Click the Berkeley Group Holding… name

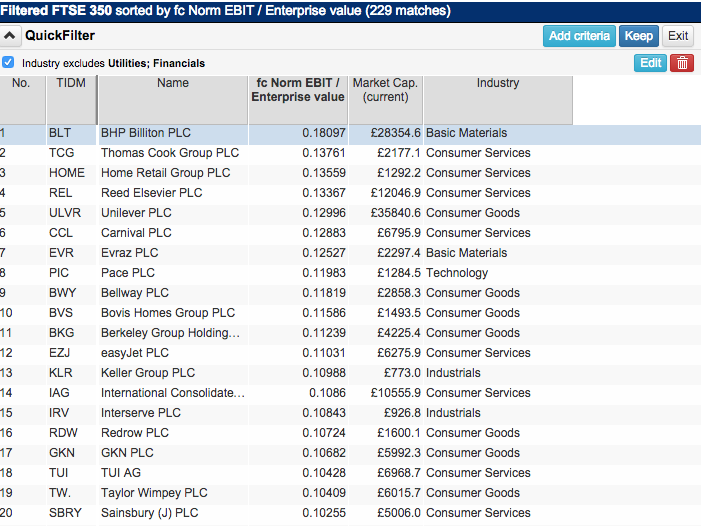[x=170, y=333]
